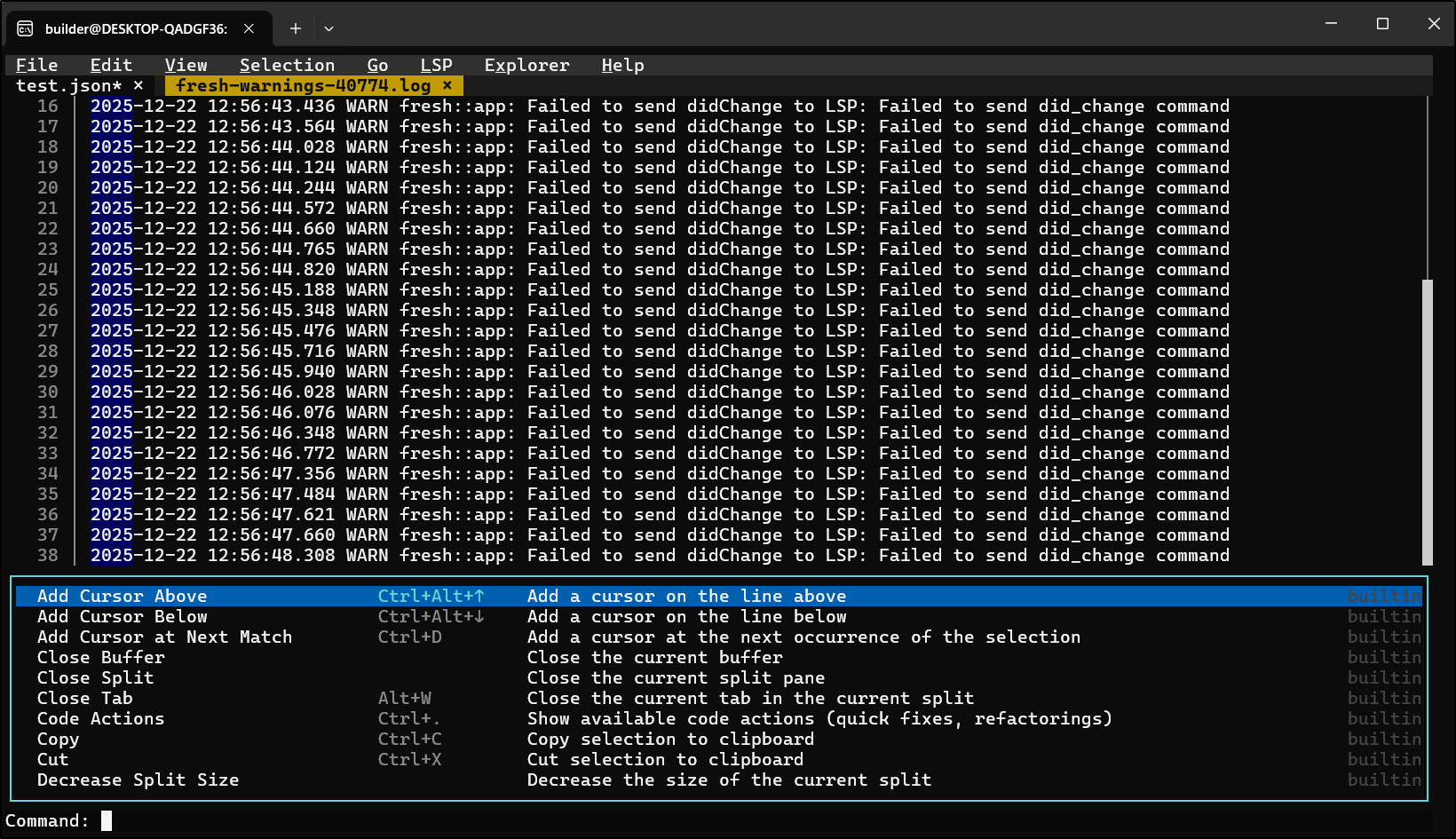Image resolution: width=1456 pixels, height=839 pixels.
Task: Switch to the test.json tab
Action: tap(68, 85)
